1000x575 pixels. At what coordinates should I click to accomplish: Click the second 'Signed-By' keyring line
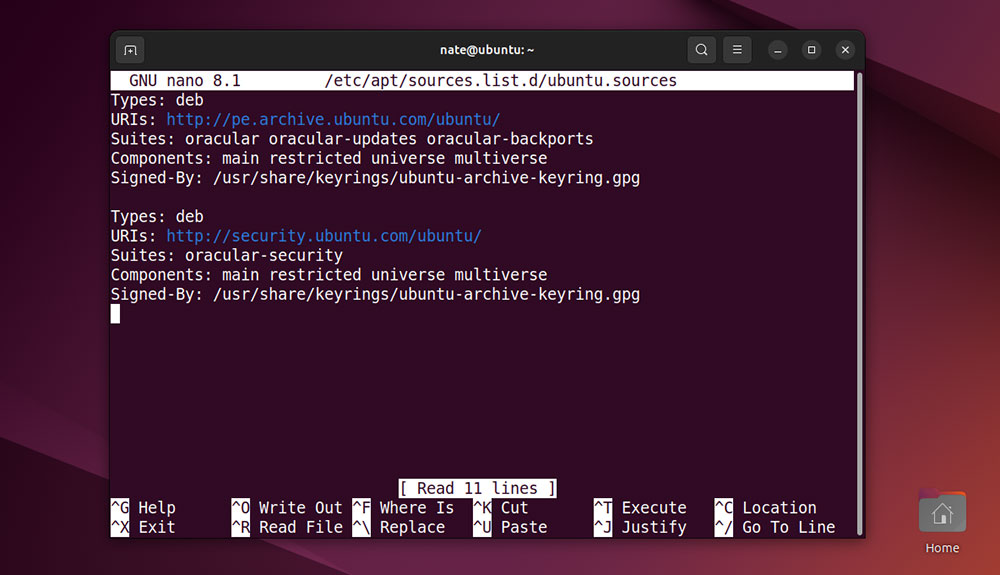tap(375, 295)
